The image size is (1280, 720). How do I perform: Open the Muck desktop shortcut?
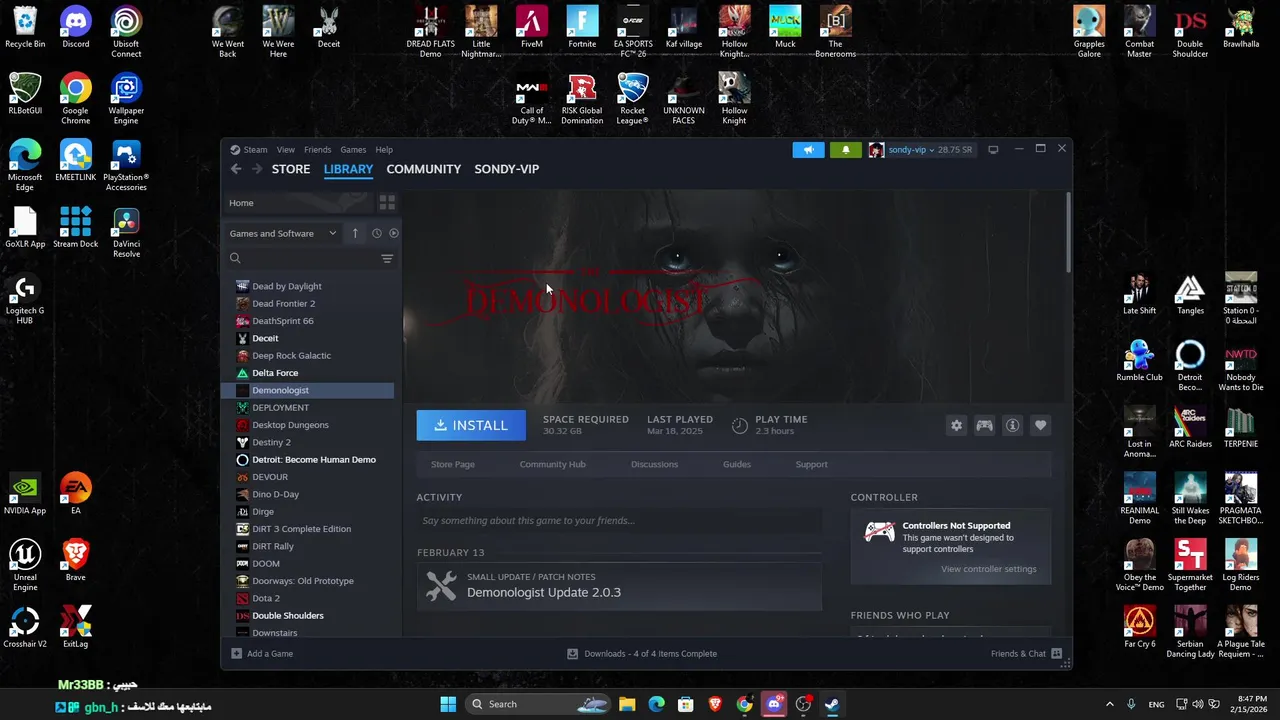click(785, 27)
